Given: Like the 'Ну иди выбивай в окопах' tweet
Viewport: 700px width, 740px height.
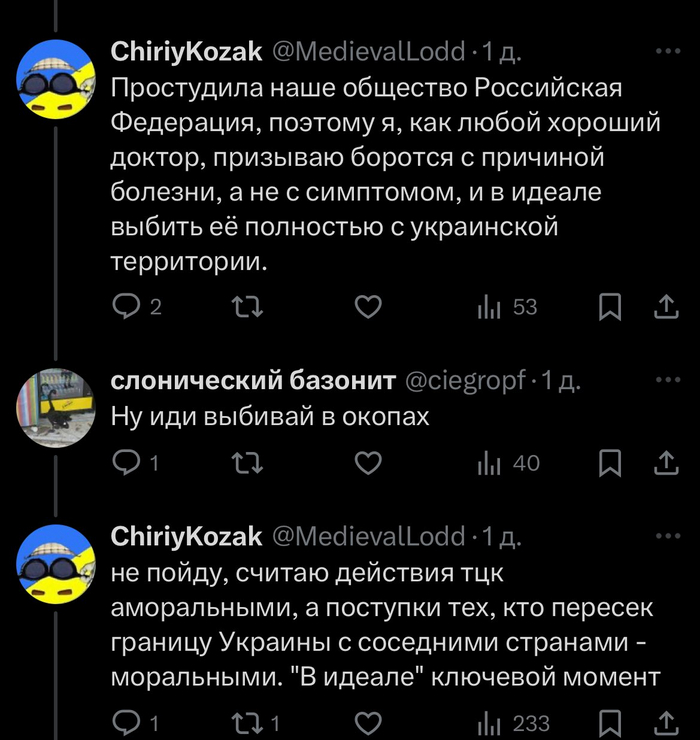Looking at the screenshot, I should point(368,462).
